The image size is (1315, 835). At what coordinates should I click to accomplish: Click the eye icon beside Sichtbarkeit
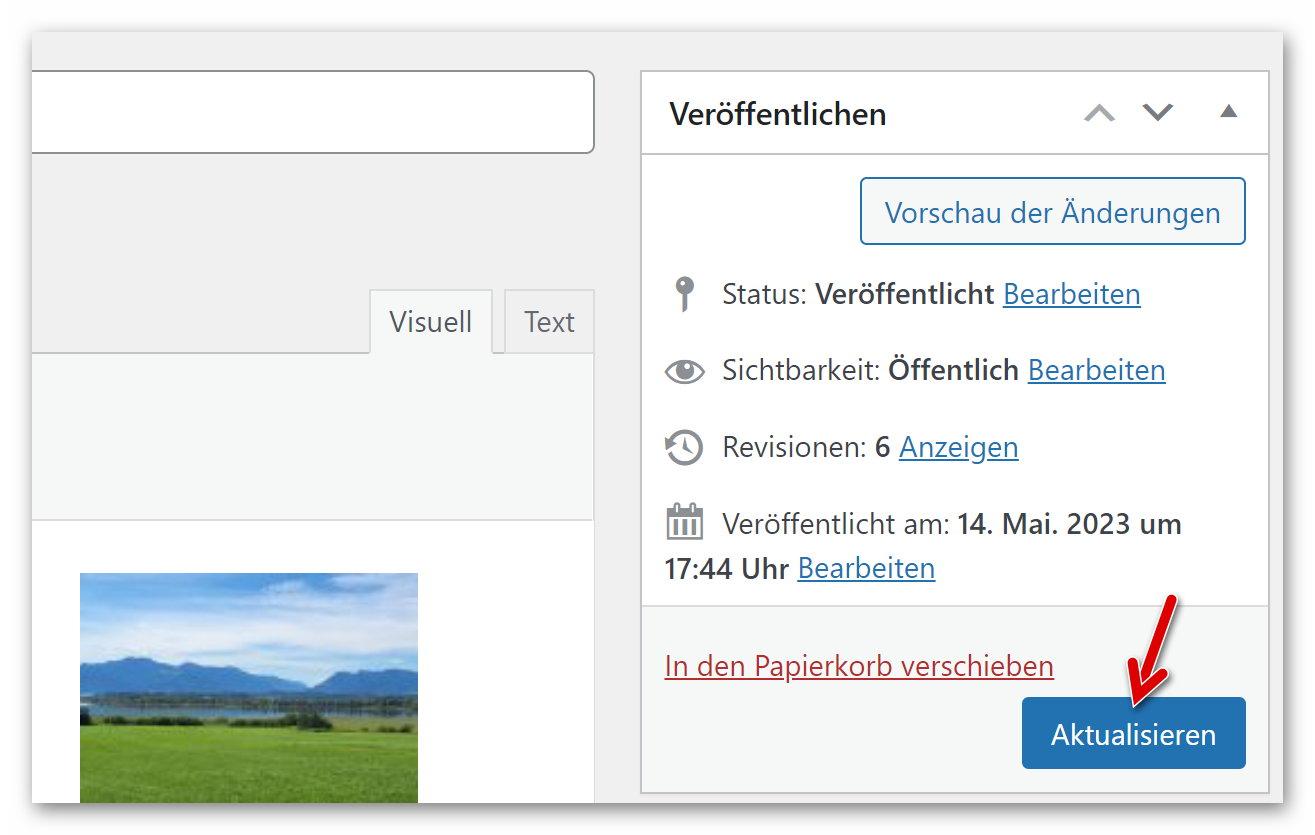click(684, 371)
